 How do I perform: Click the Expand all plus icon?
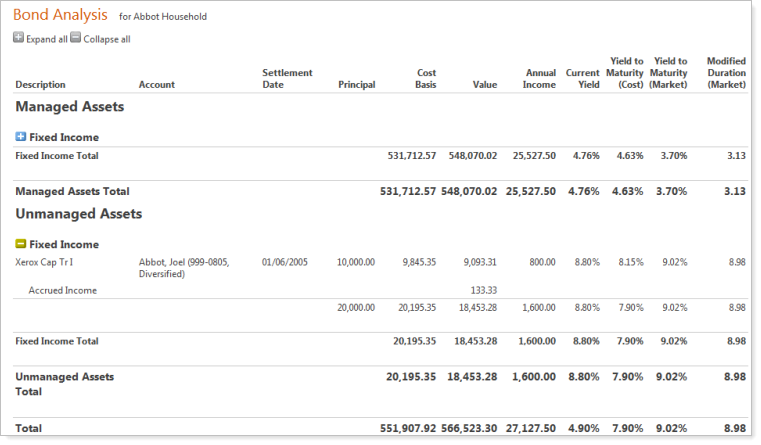pos(18,38)
